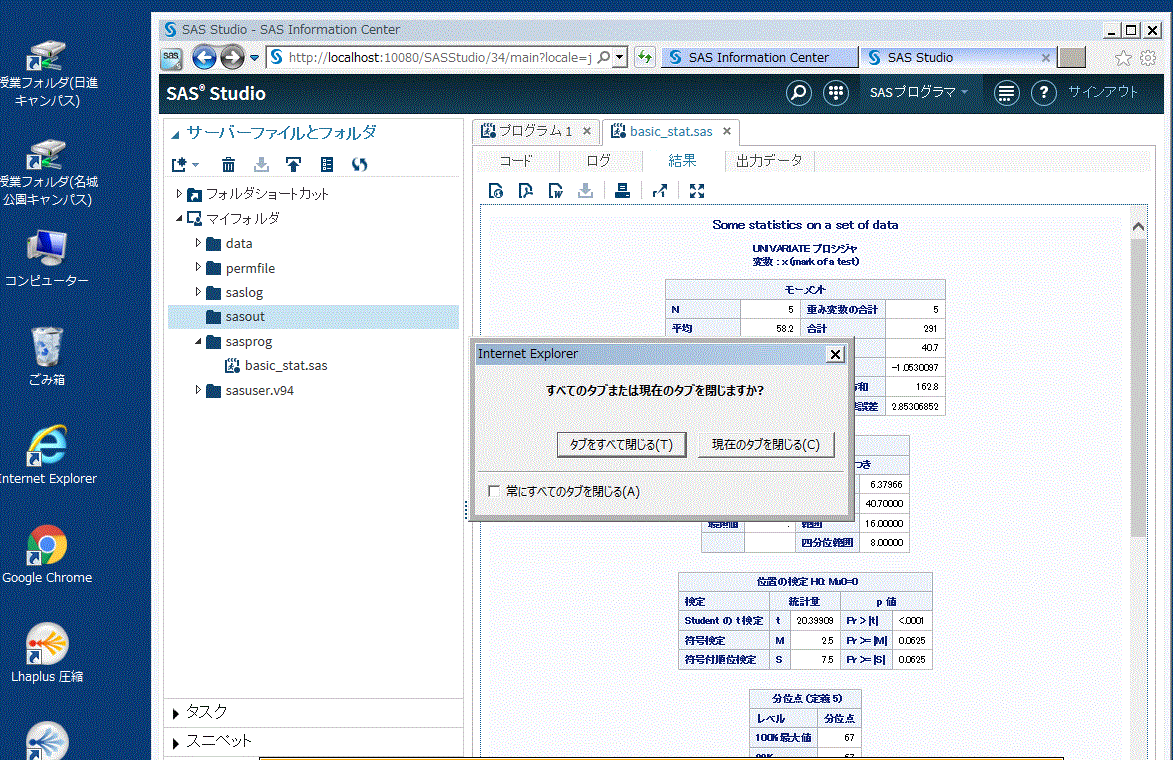
Task: Refresh the page using the address bar button
Action: 644,57
